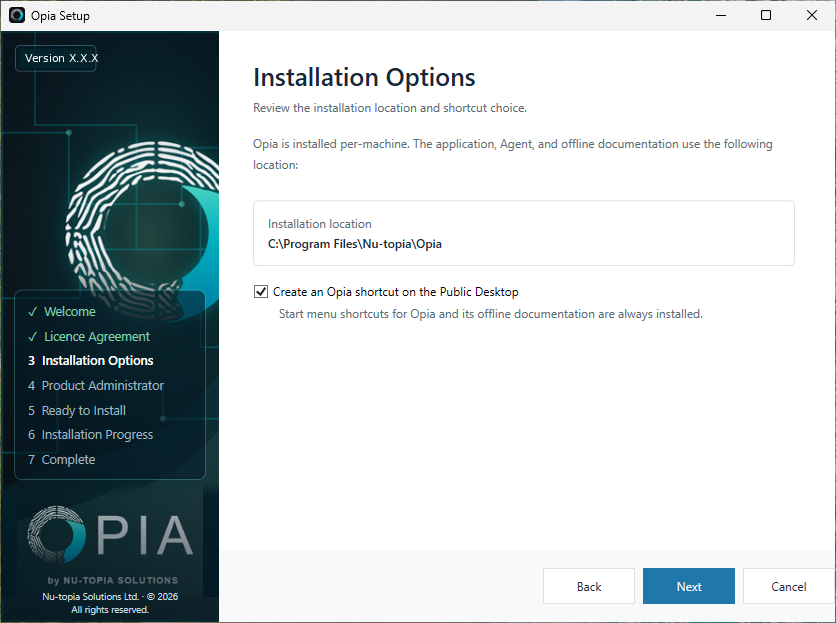The width and height of the screenshot is (836, 623).
Task: Select the Complete step in sidebar
Action: [62, 459]
